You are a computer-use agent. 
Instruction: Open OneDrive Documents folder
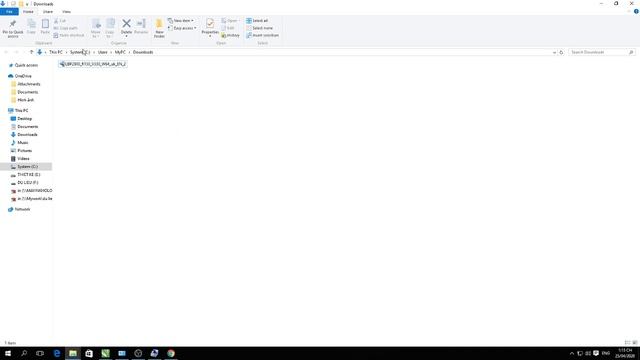[27, 92]
